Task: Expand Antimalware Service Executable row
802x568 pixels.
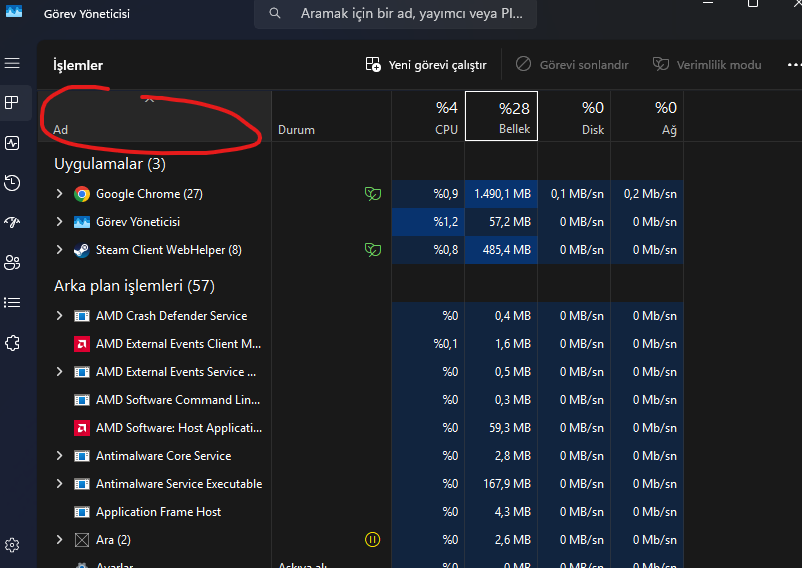Action: [59, 484]
